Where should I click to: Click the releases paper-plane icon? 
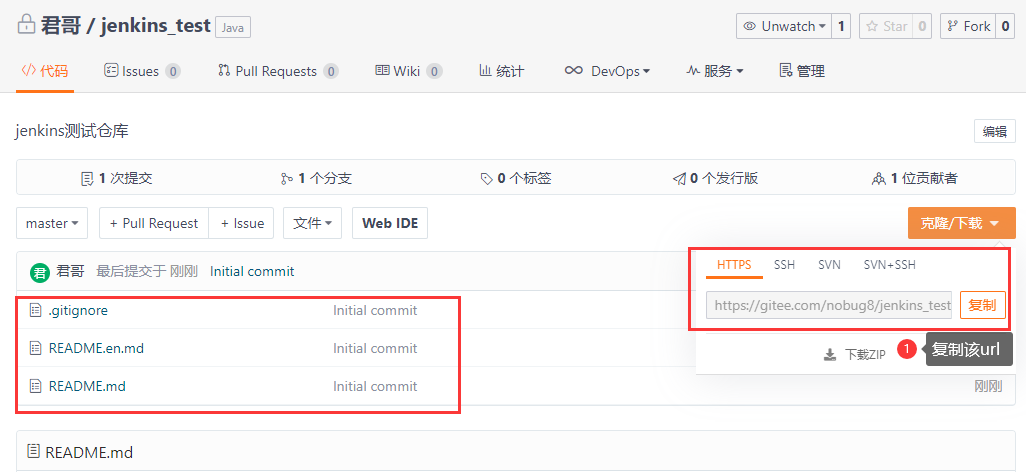point(679,179)
